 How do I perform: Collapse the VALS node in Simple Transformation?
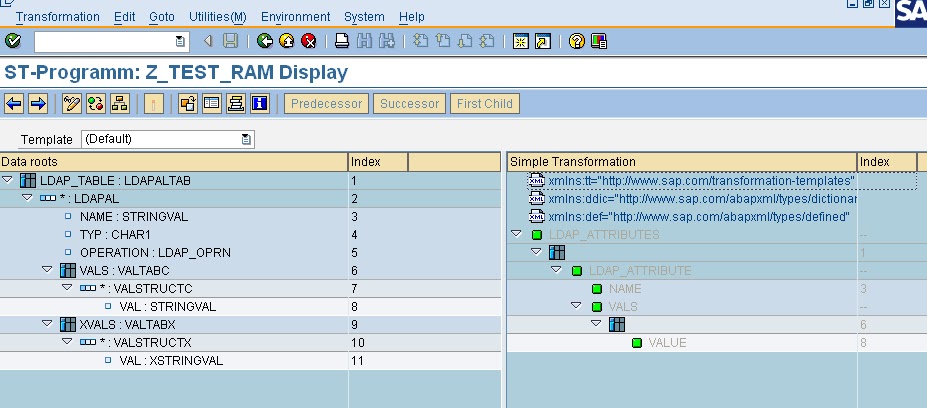[576, 306]
